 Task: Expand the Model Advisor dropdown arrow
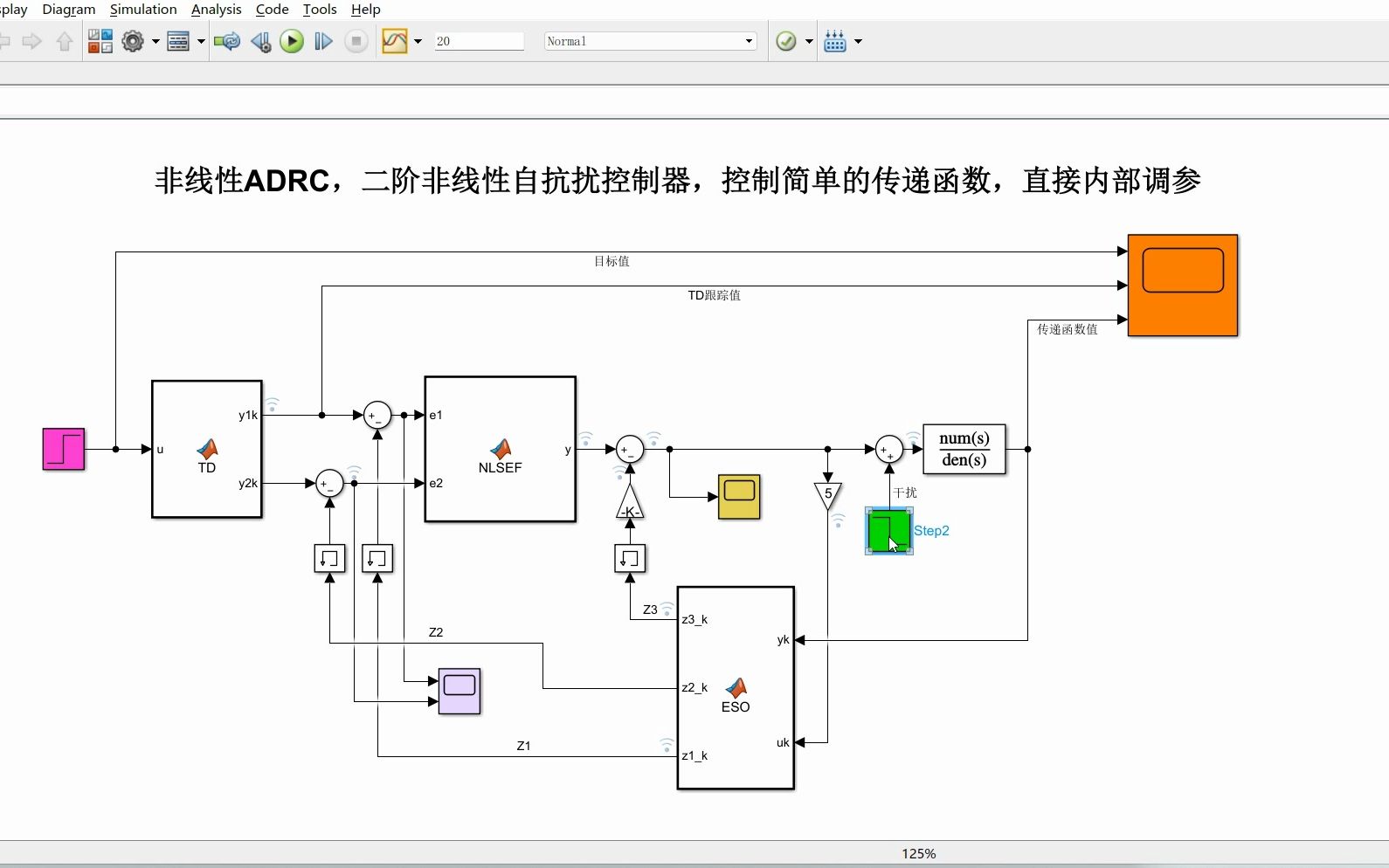[x=809, y=41]
